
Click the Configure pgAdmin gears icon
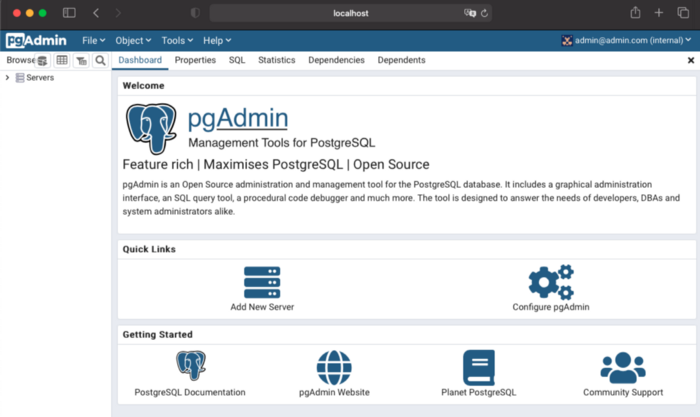click(x=551, y=282)
